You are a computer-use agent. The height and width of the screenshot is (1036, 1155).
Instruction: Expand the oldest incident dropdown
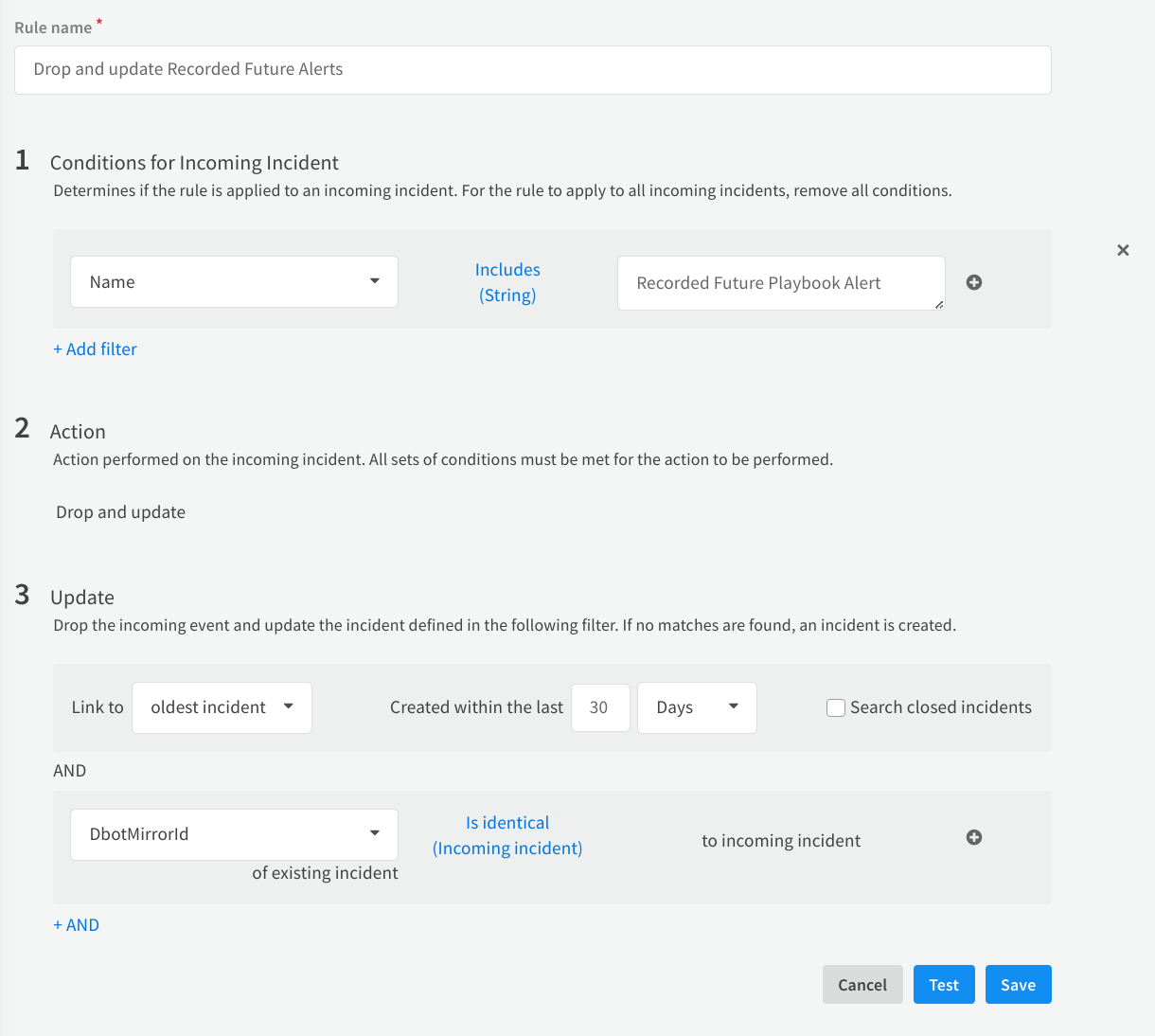tap(222, 707)
